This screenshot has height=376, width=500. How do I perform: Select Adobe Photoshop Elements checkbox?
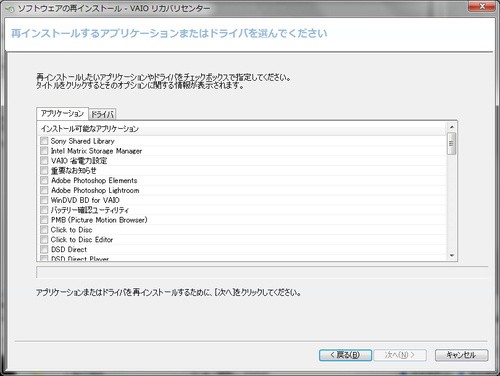coord(44,180)
